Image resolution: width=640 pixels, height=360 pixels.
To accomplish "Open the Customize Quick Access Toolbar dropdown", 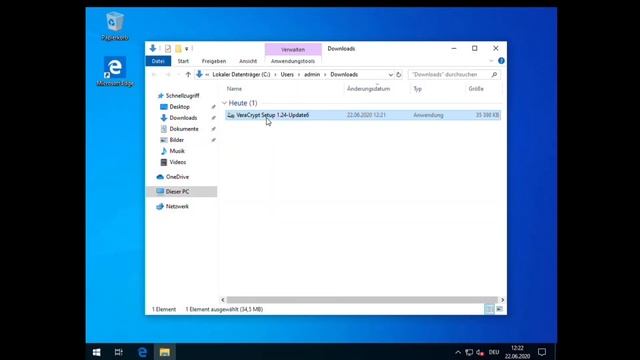I will [187, 49].
